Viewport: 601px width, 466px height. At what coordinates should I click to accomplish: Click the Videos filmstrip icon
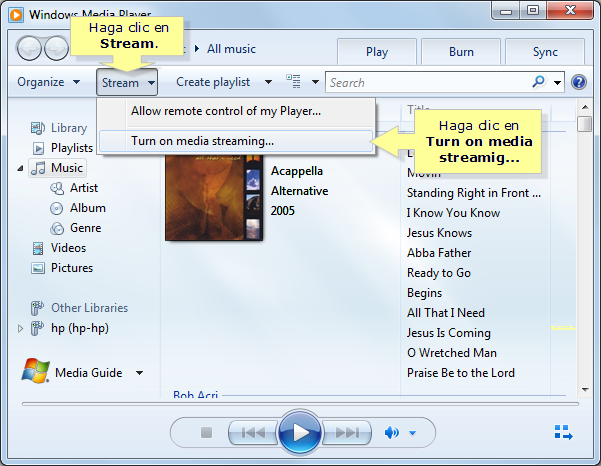pos(38,248)
